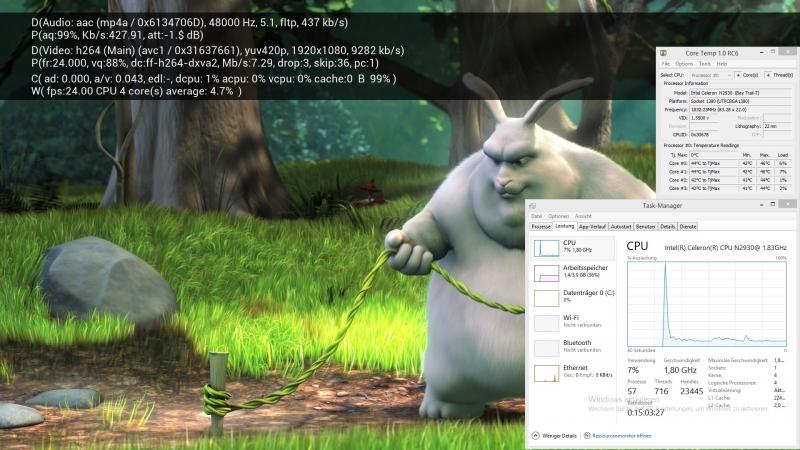The height and width of the screenshot is (450, 800).
Task: Select the Ethernet sidebar entry
Action: (572, 372)
